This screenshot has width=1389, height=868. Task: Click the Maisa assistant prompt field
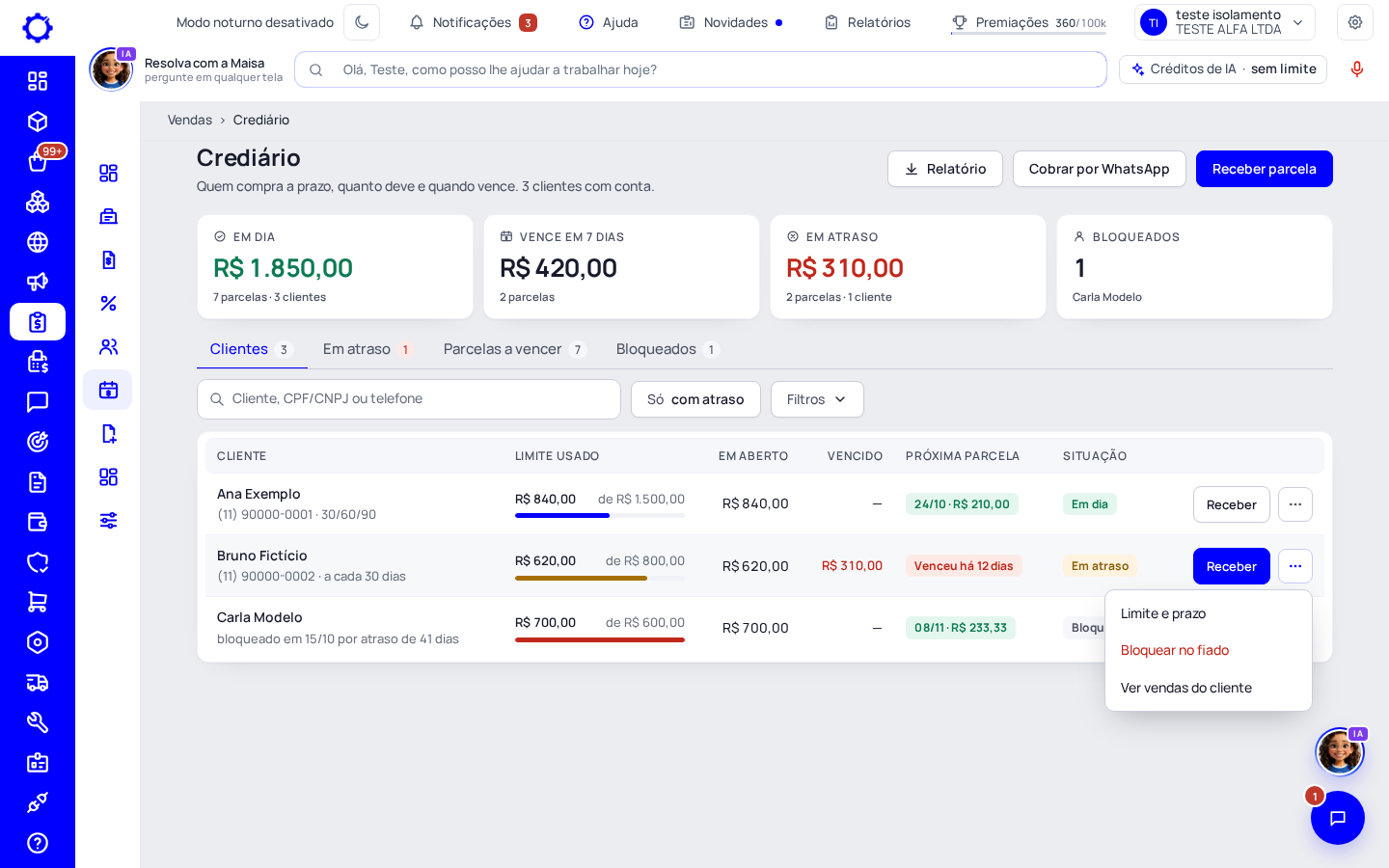tap(700, 69)
